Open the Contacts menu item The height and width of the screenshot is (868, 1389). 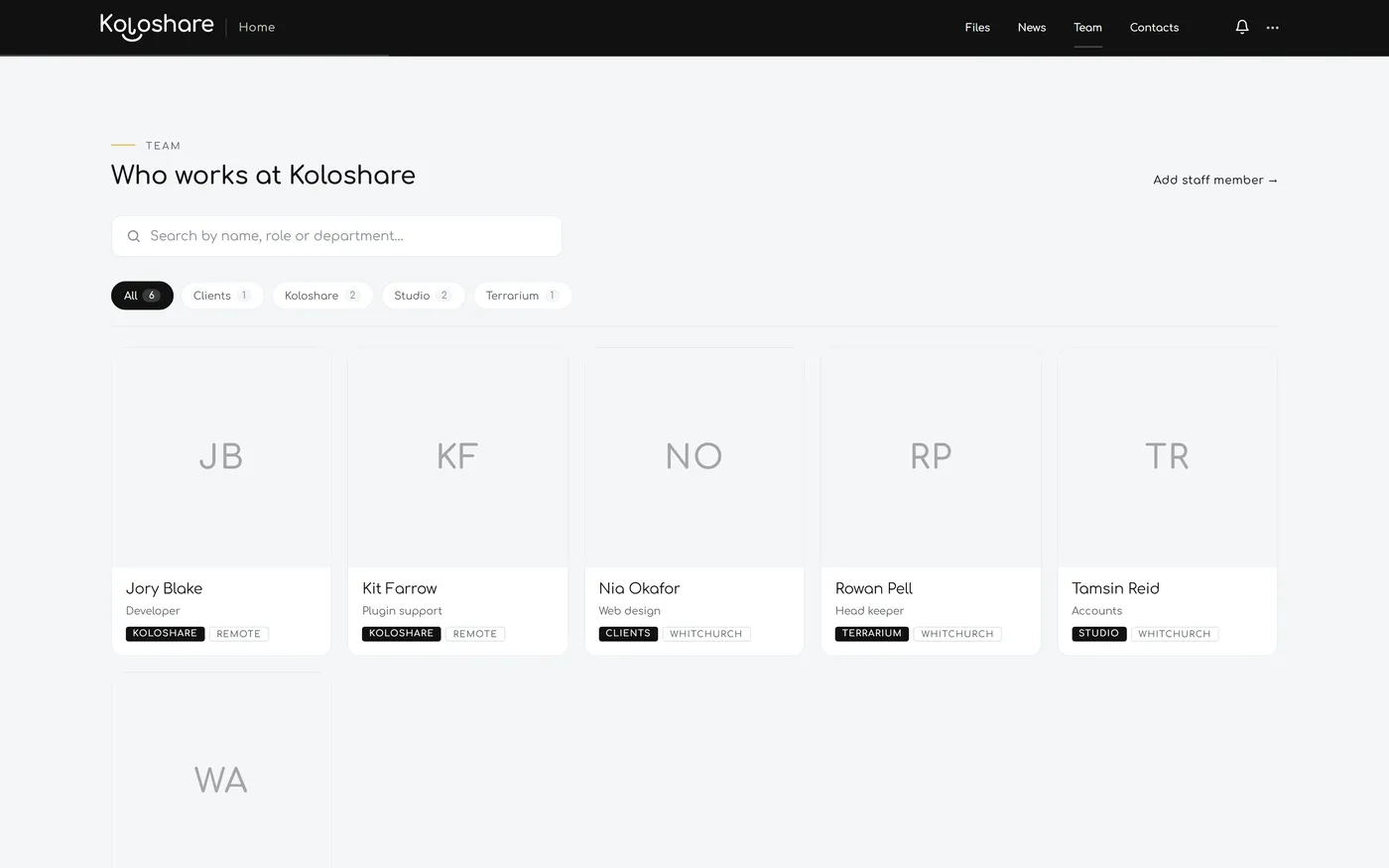coord(1154,28)
